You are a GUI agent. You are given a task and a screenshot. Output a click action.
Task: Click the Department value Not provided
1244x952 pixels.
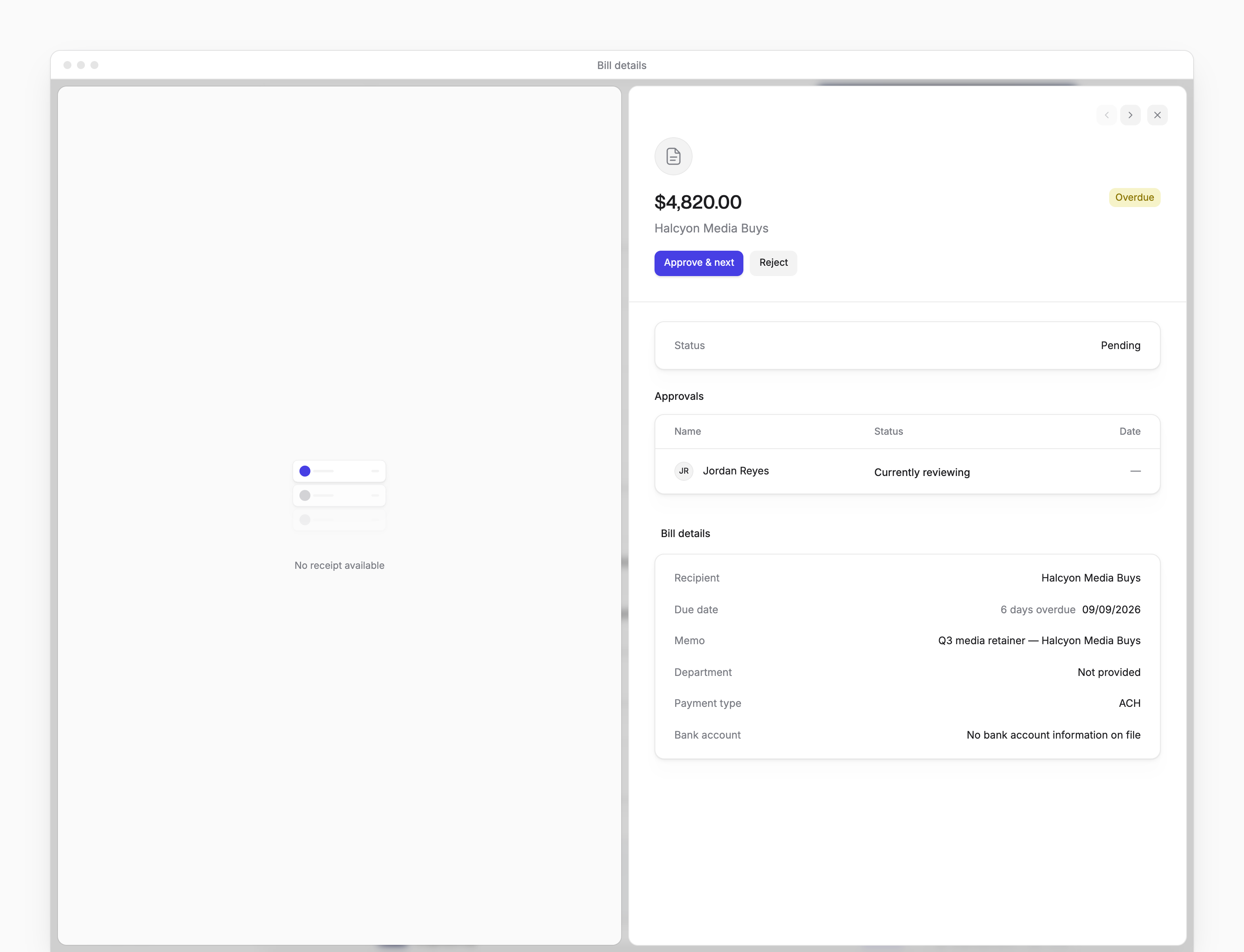pos(1109,673)
